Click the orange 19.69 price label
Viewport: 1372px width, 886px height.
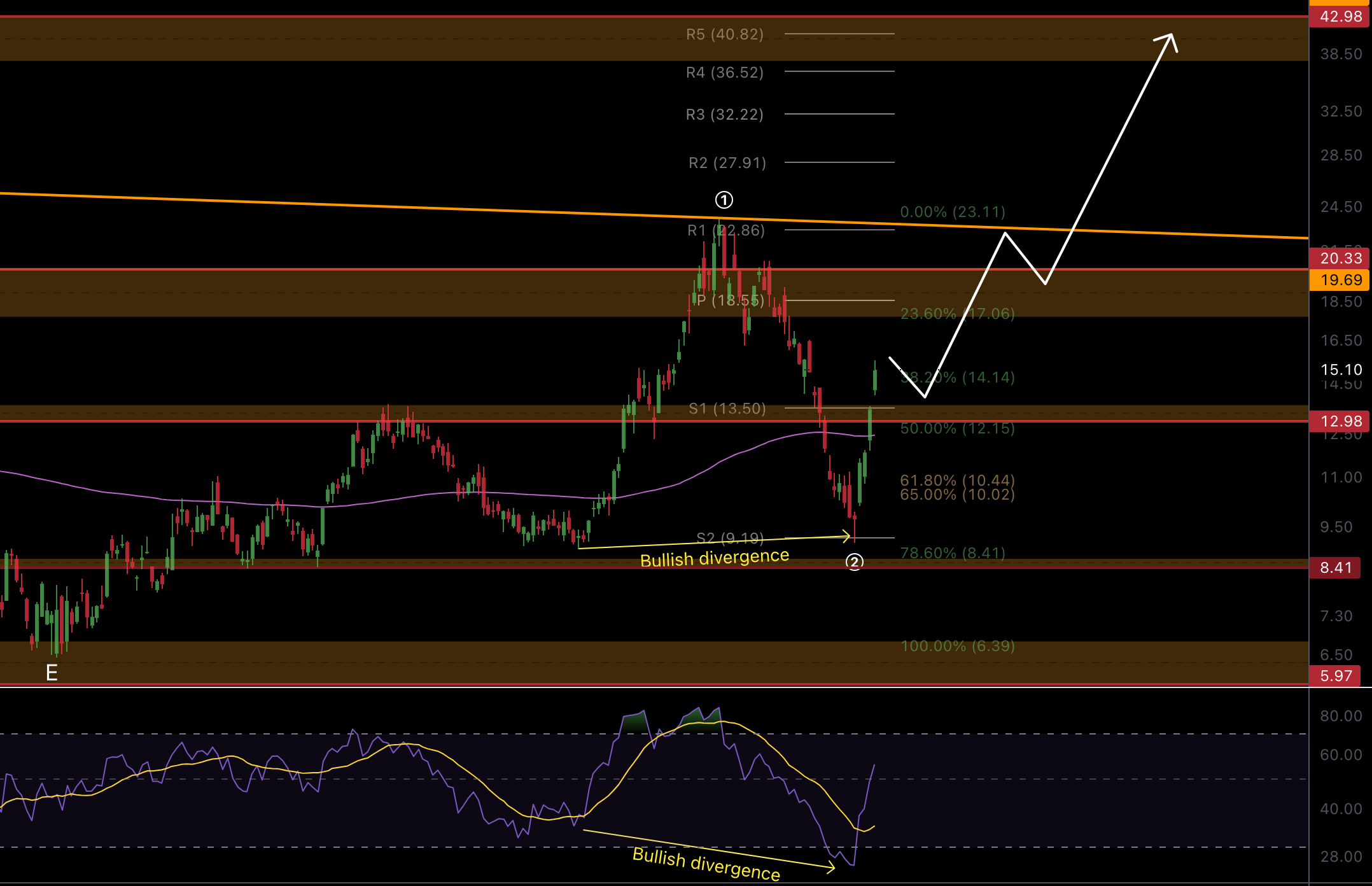1340,280
